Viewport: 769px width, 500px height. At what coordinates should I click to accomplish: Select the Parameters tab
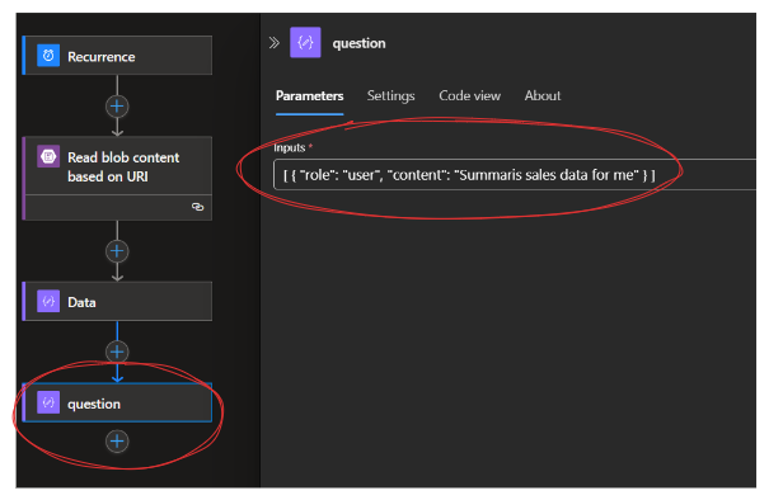point(309,96)
